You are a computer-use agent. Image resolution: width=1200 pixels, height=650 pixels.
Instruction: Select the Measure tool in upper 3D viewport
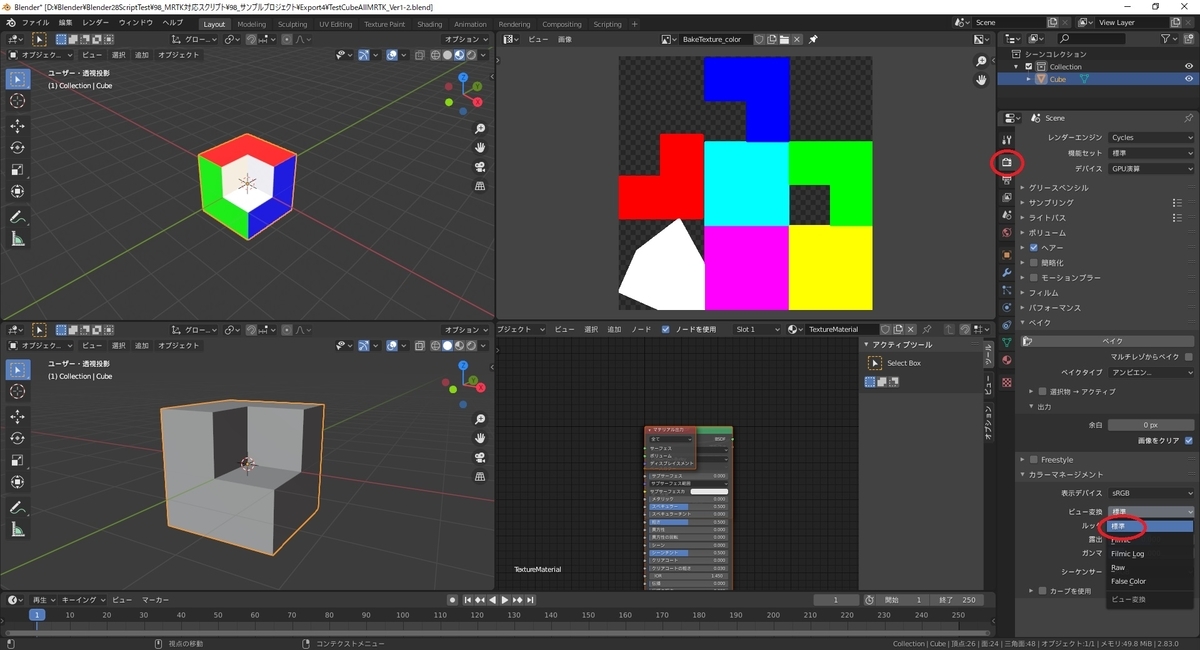tap(17, 239)
